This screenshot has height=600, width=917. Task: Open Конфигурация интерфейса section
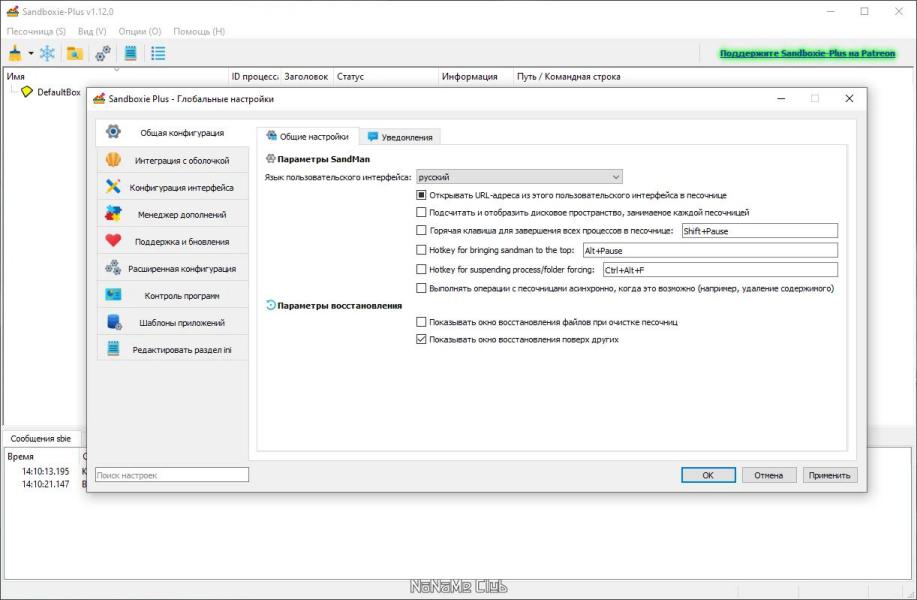(x=173, y=187)
